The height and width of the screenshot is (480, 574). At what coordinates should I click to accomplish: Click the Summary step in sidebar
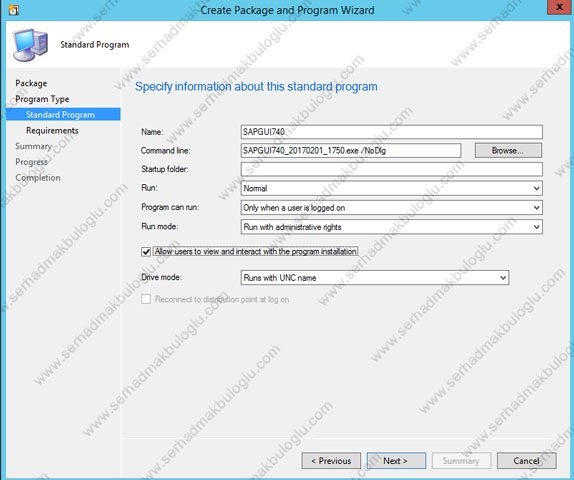tap(33, 146)
